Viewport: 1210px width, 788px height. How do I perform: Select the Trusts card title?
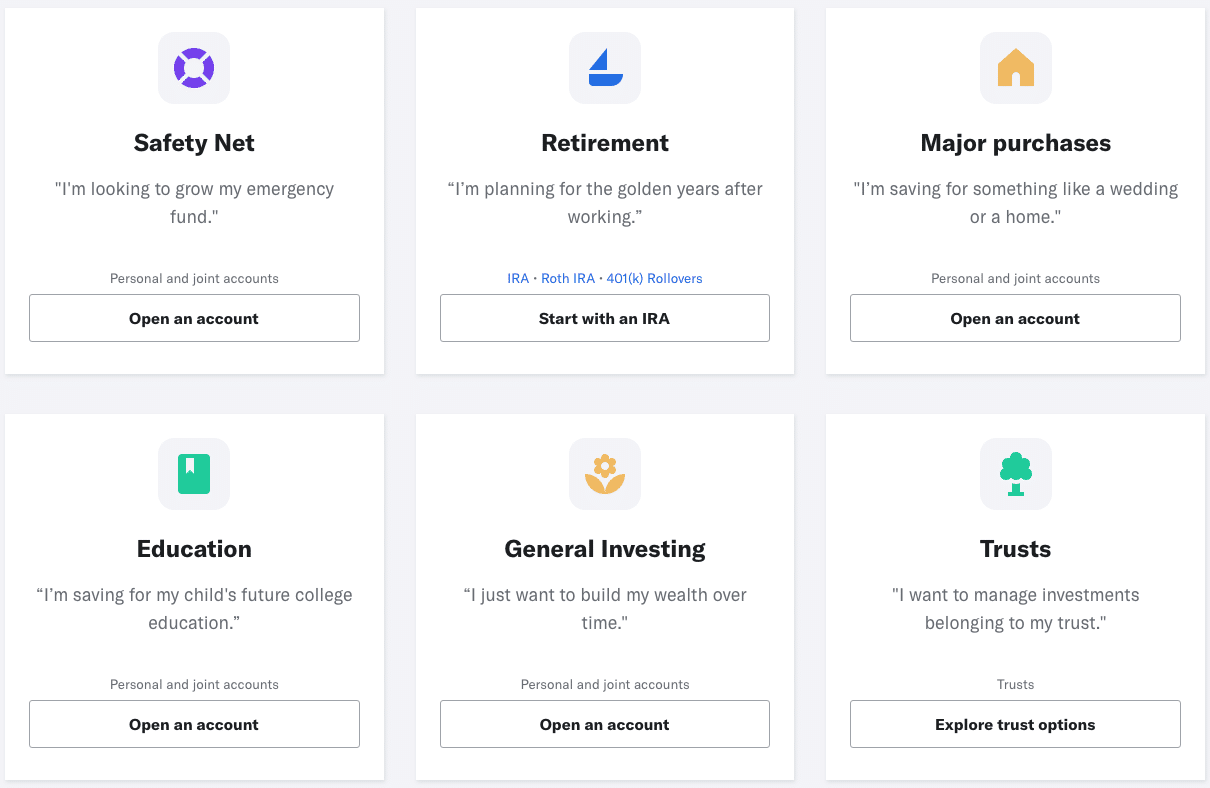[1015, 549]
